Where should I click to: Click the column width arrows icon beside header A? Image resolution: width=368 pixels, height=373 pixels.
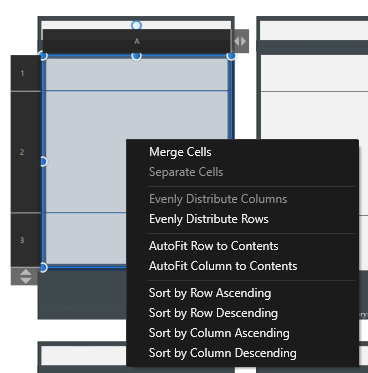click(240, 41)
